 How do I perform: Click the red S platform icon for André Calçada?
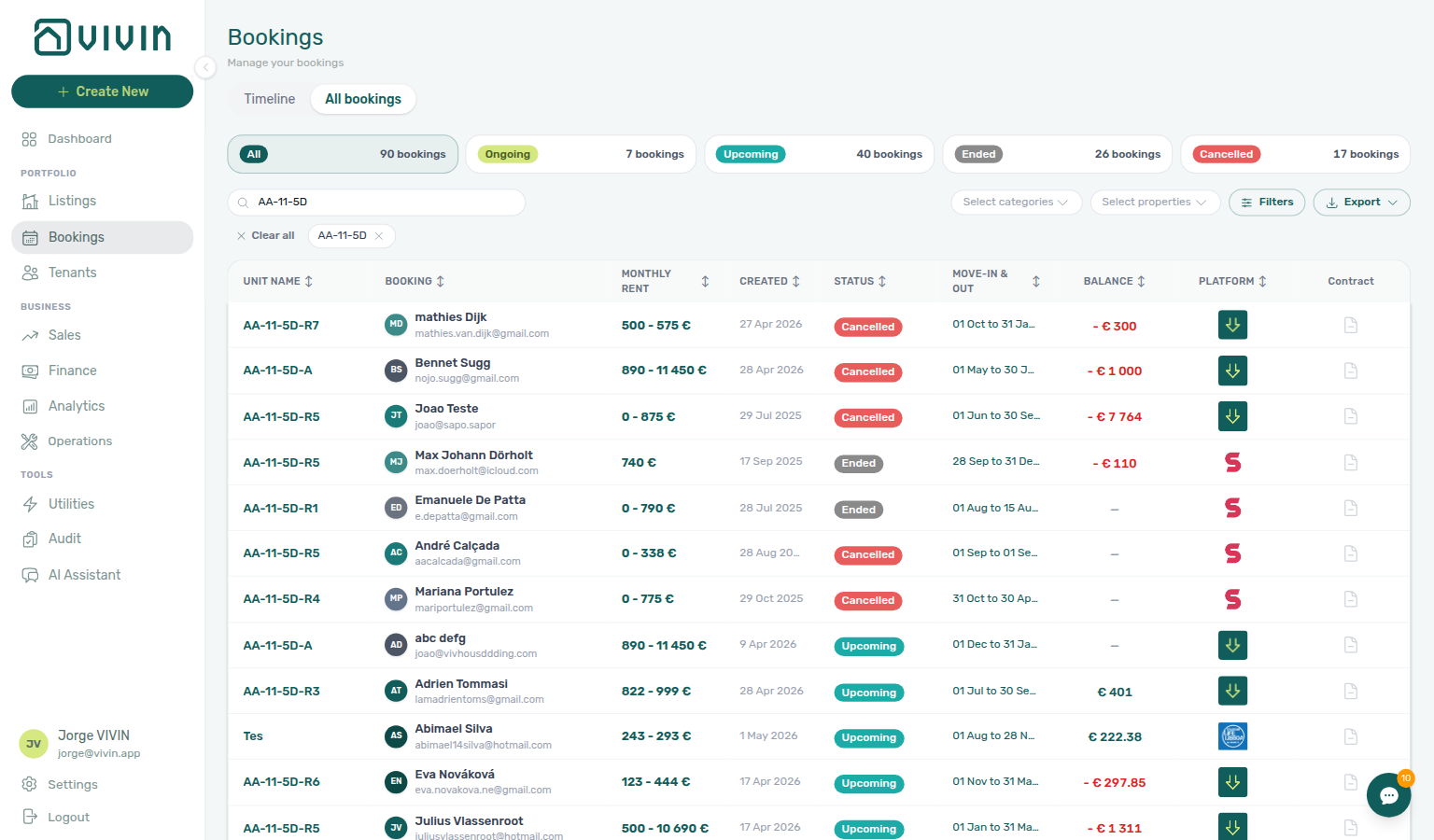point(1232,553)
